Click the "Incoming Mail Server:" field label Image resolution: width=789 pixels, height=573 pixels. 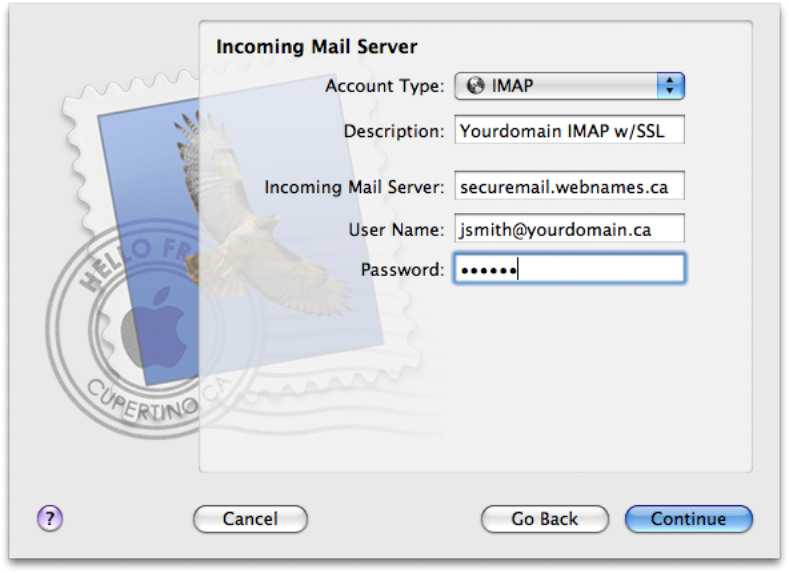coord(354,187)
